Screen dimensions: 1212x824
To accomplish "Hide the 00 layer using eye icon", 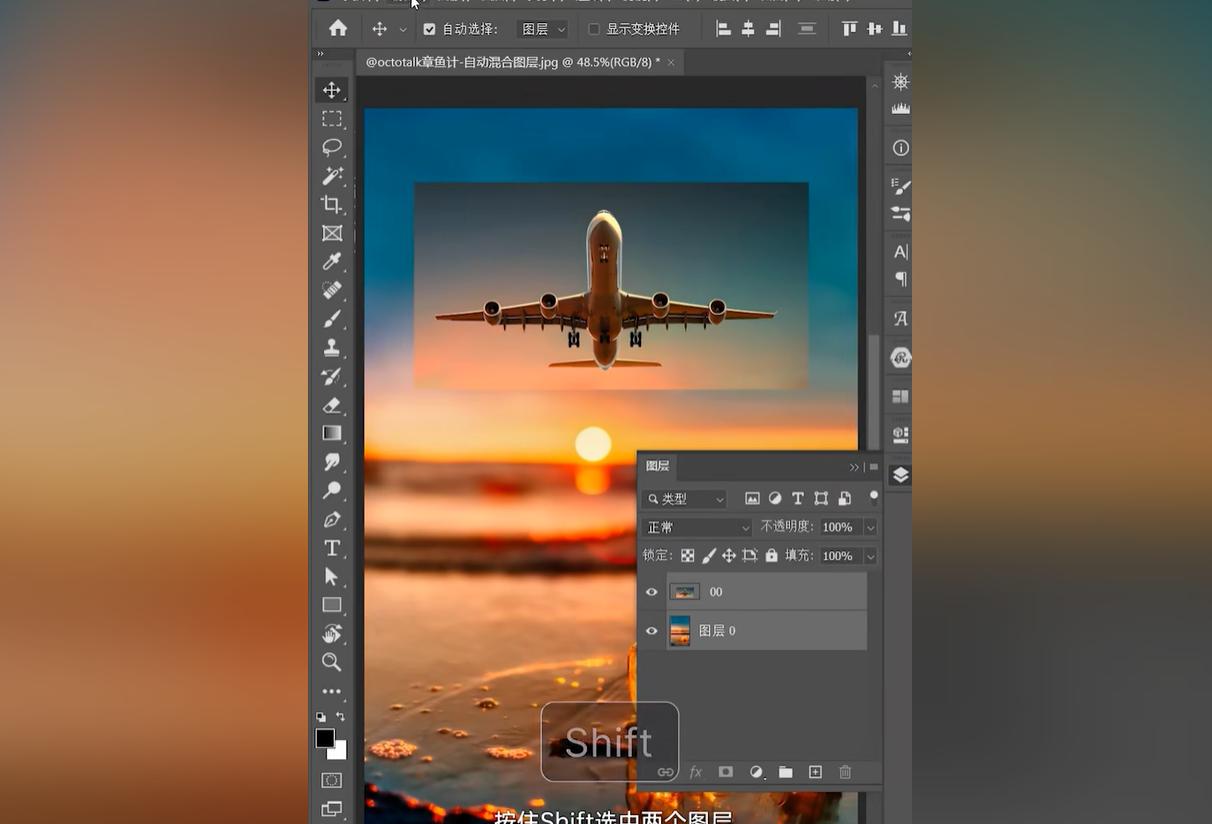I will [652, 592].
